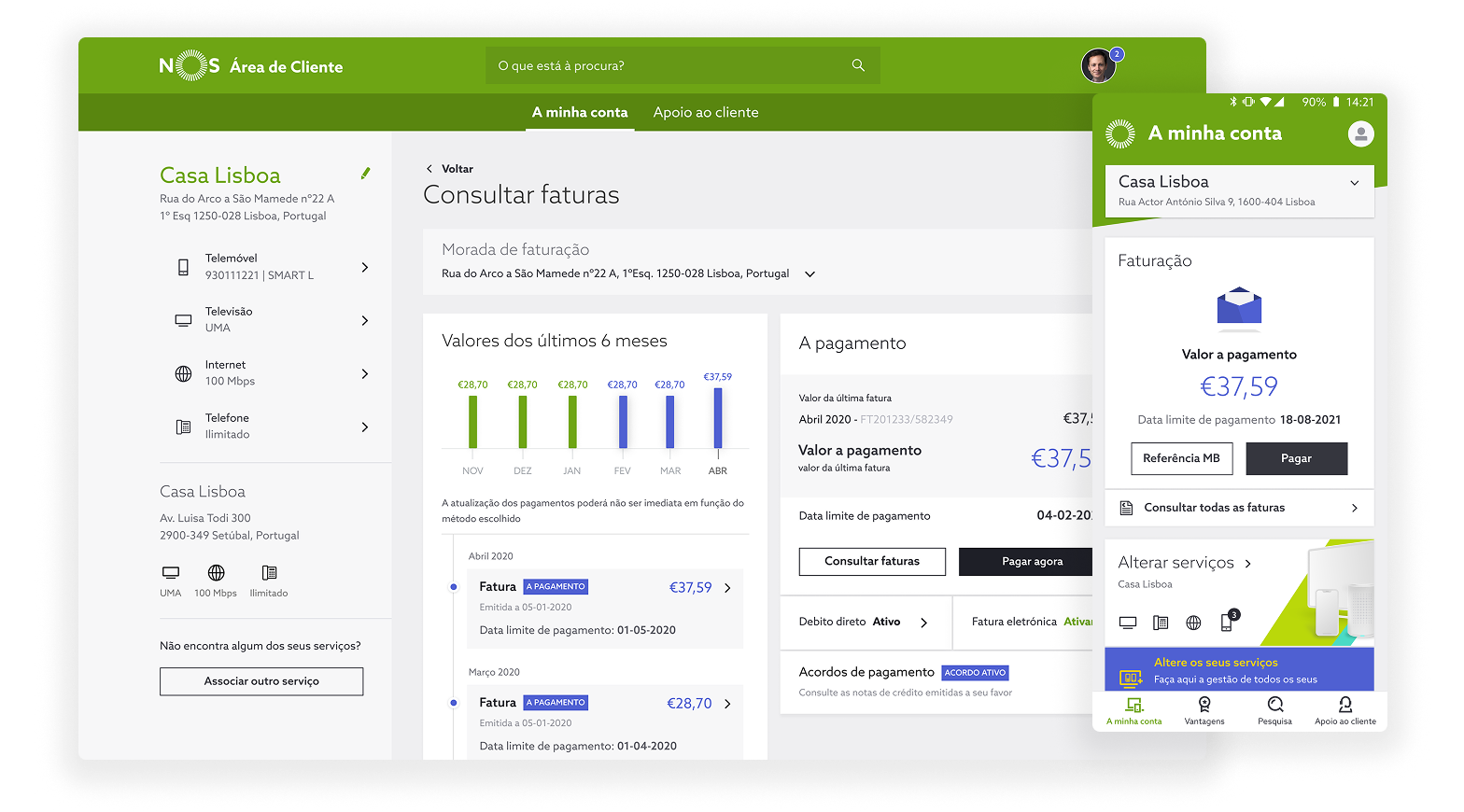Click the invoice number FT201233/582349
The height and width of the screenshot is (812, 1464).
(907, 419)
